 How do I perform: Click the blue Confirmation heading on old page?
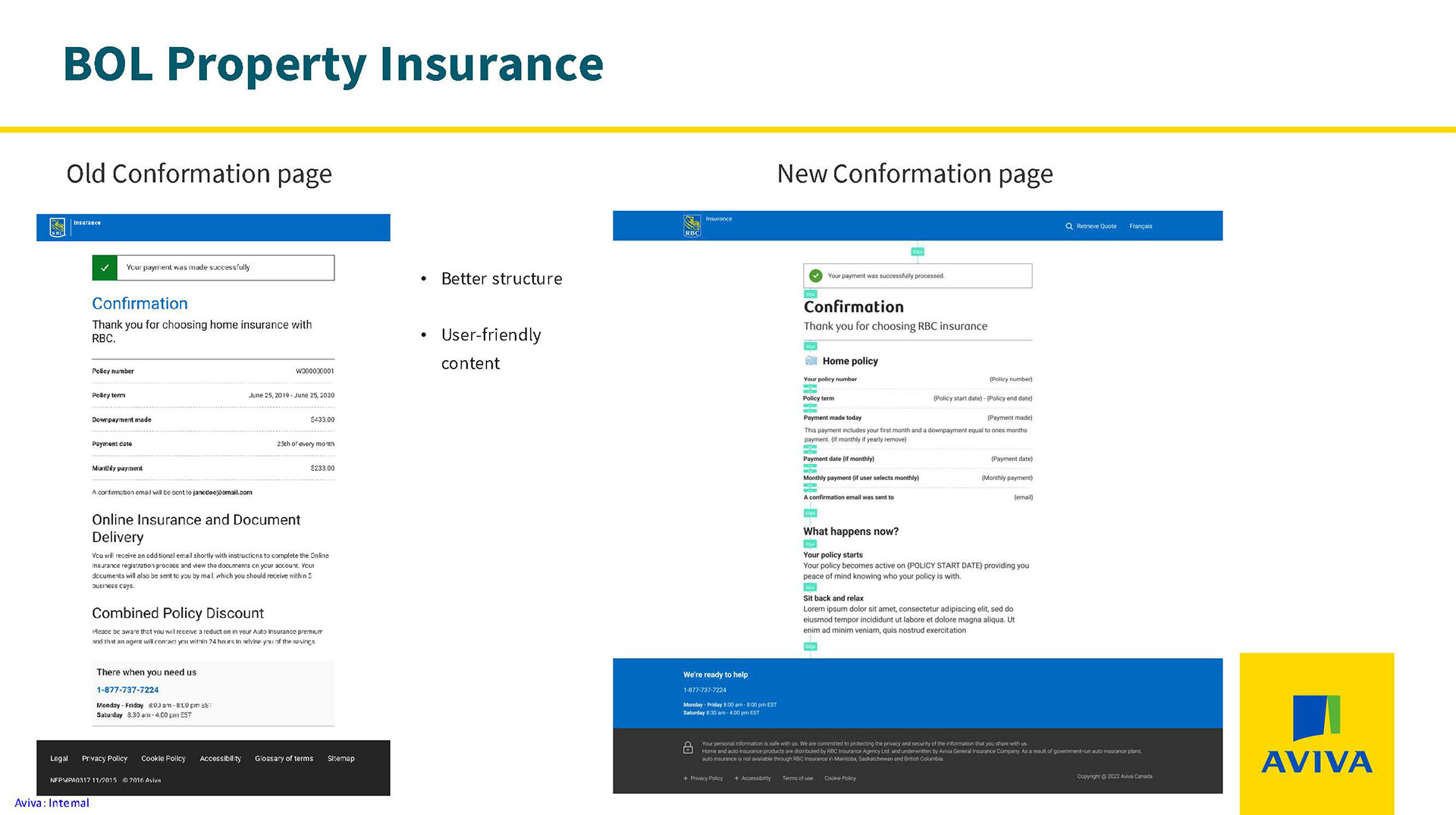[140, 303]
